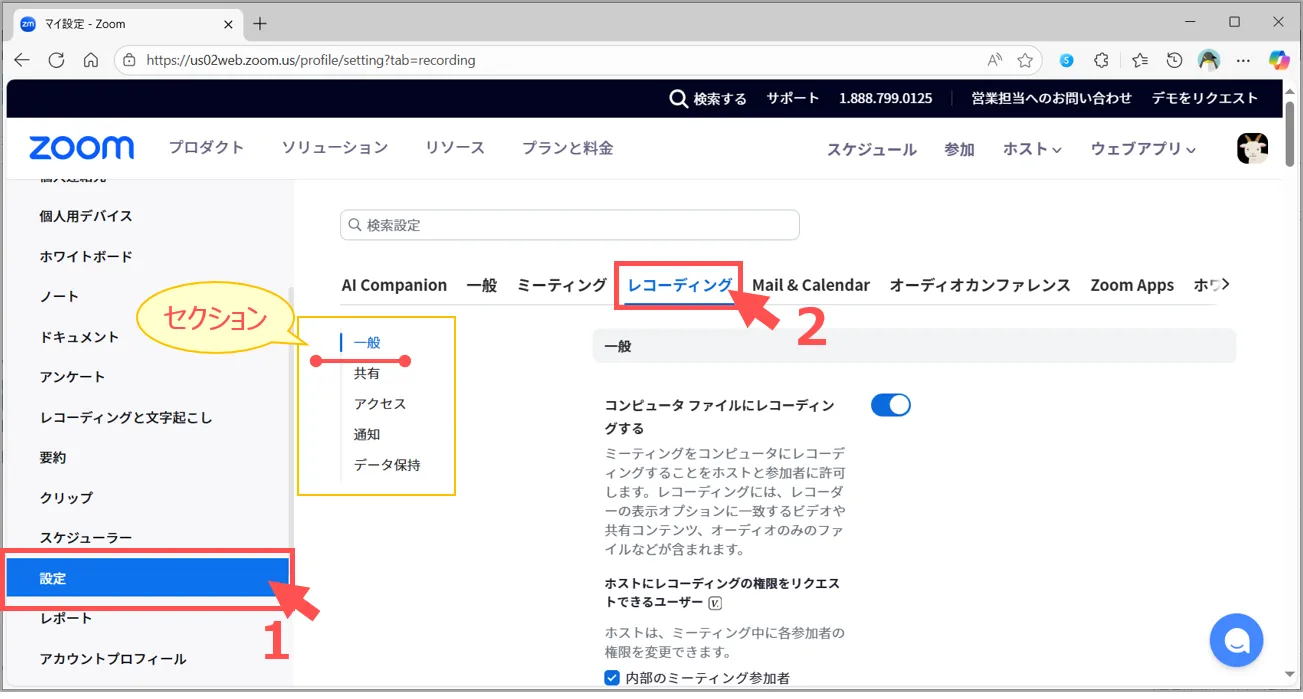This screenshot has height=699, width=1303.
Task: Open プロダクト in the top navigation
Action: (206, 148)
